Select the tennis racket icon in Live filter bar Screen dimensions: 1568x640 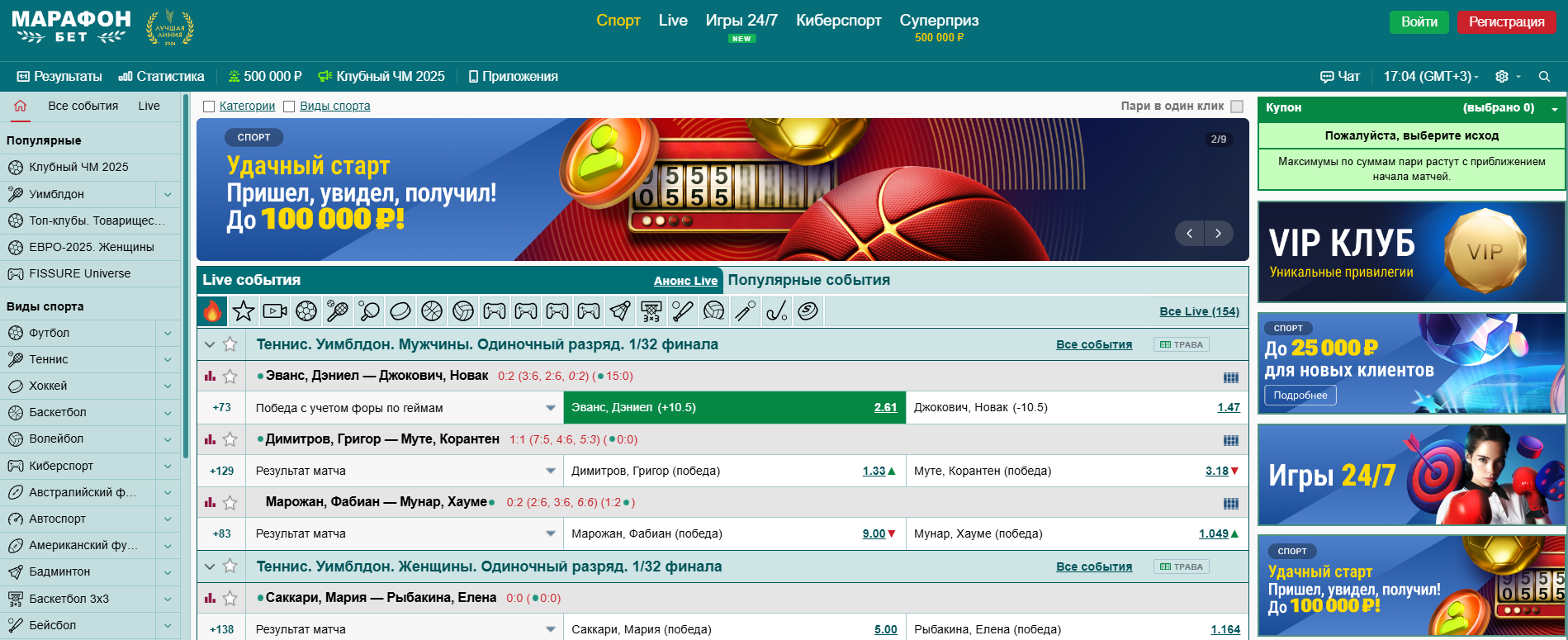coord(338,311)
